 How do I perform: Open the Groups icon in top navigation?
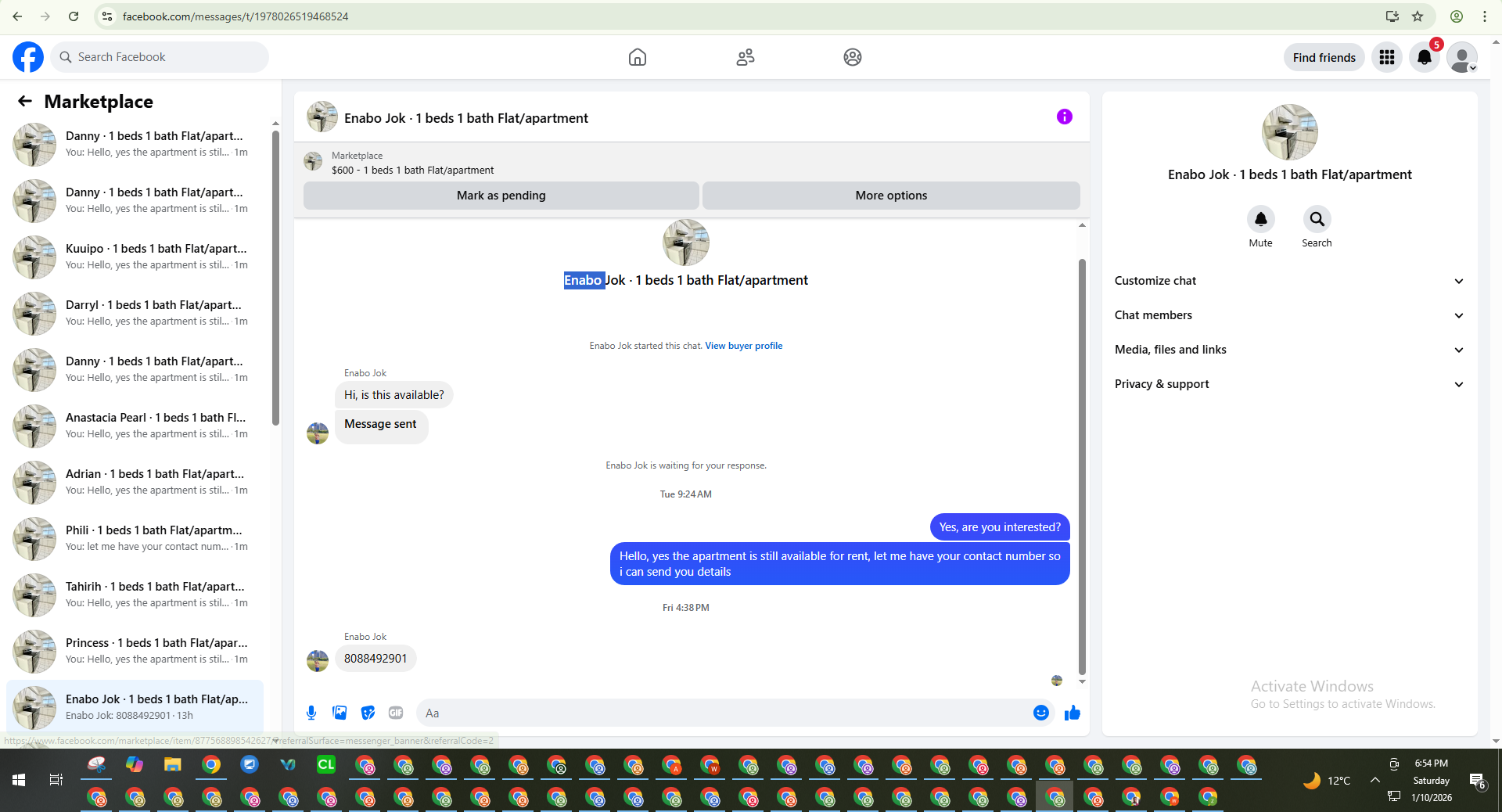853,57
